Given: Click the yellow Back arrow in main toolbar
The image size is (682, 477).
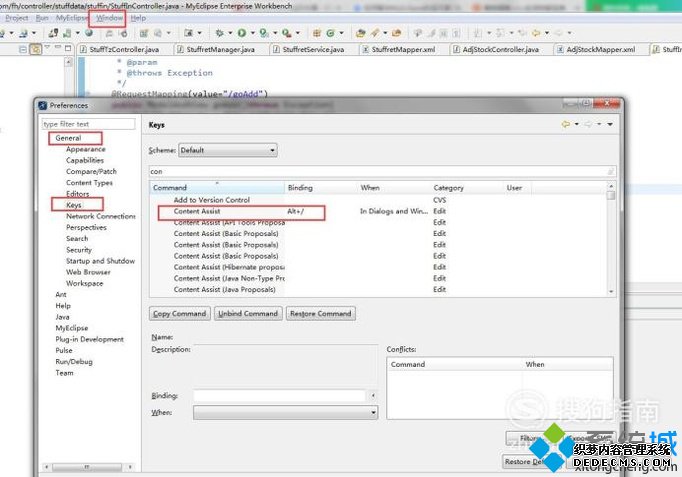Looking at the screenshot, I should pos(536,33).
